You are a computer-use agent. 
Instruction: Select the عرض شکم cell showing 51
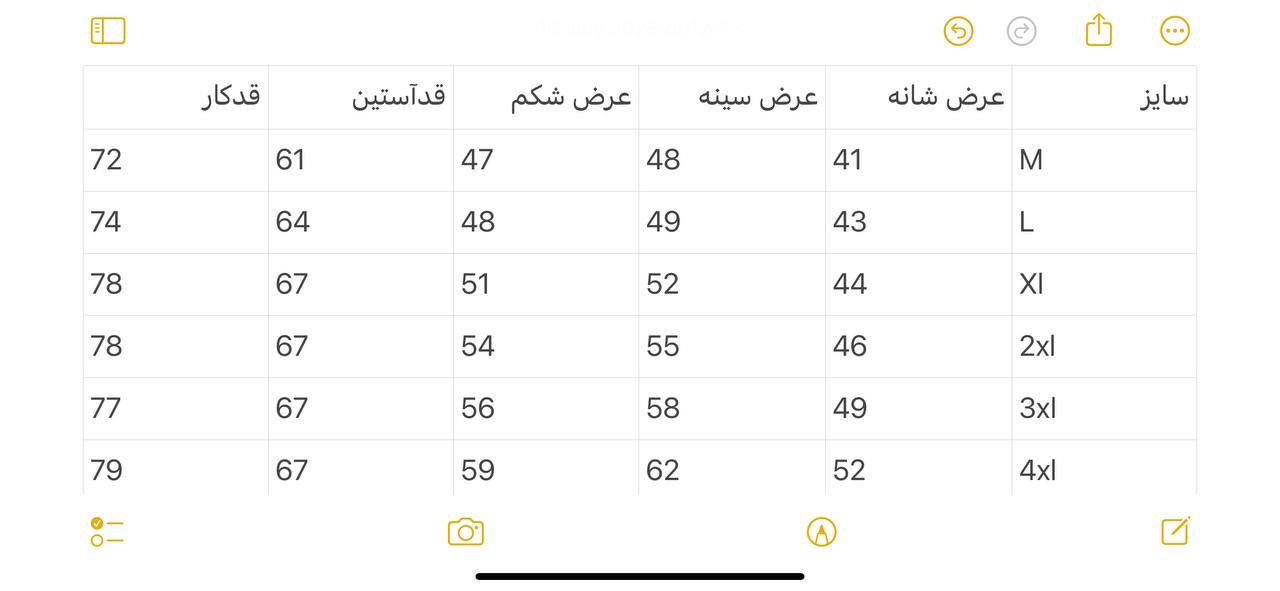[x=546, y=284]
